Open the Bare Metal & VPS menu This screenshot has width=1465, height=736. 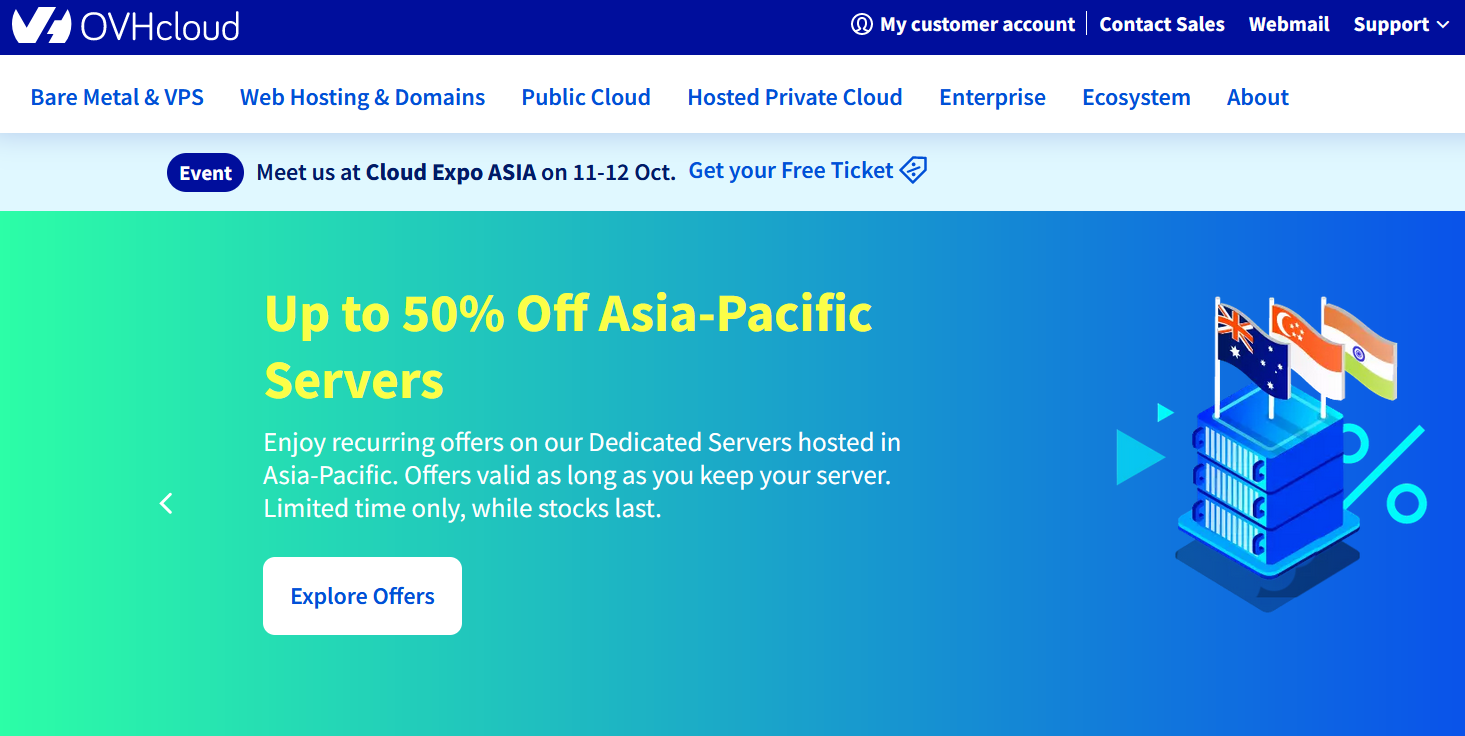point(117,97)
